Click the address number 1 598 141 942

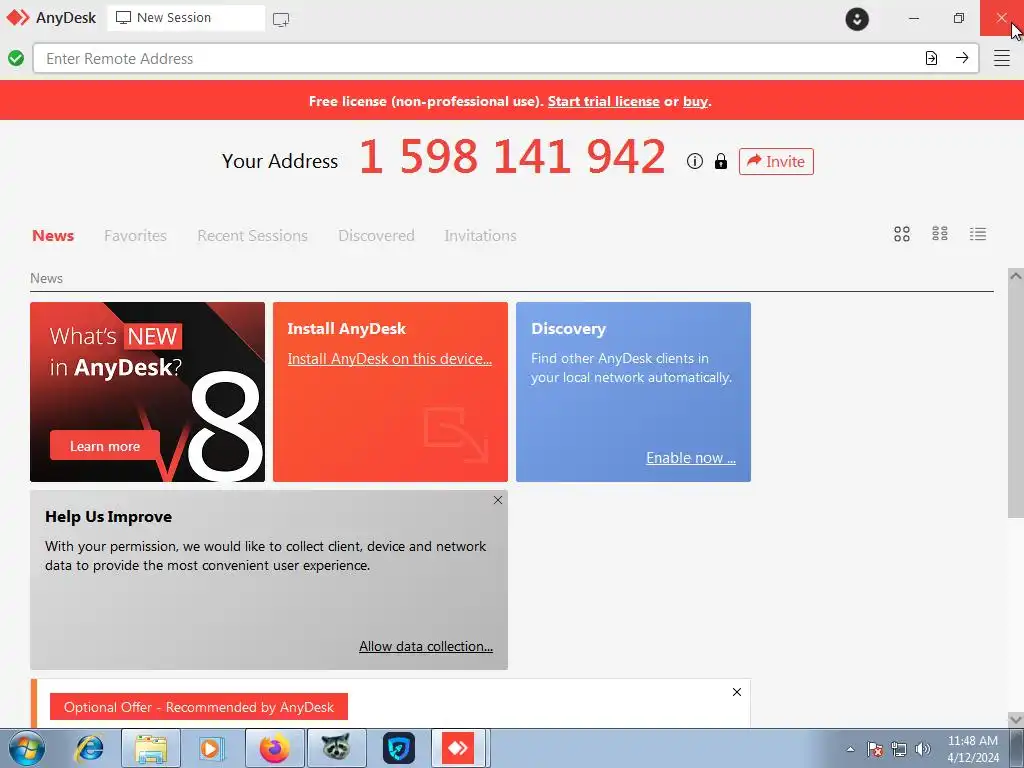tap(512, 157)
